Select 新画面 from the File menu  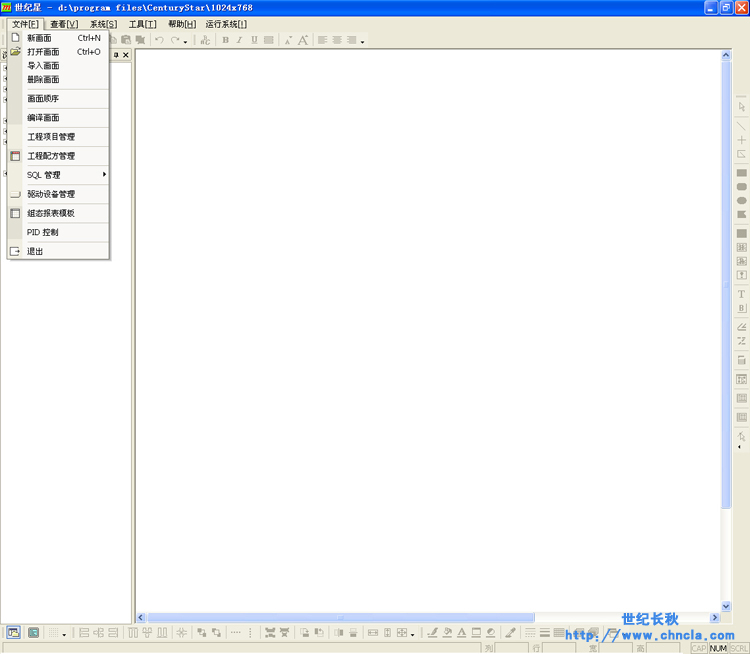pyautogui.click(x=58, y=38)
